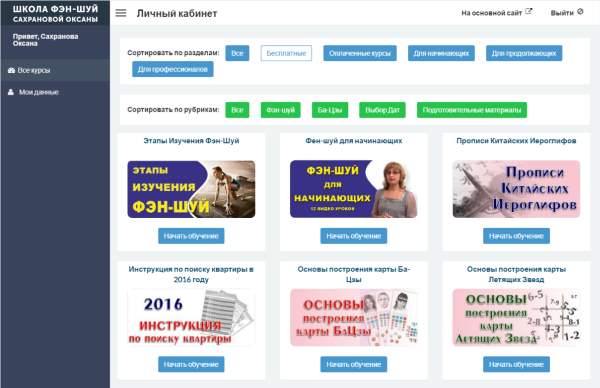Click the logout icon next to Выйти
600x388 pixels.
coord(580,12)
